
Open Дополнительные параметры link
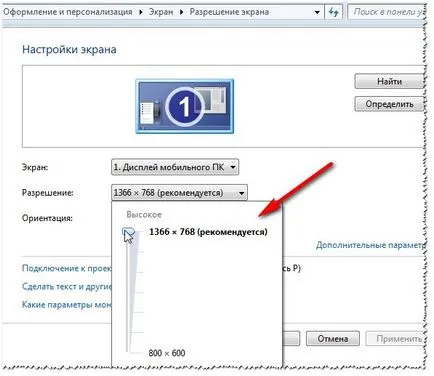(x=371, y=245)
